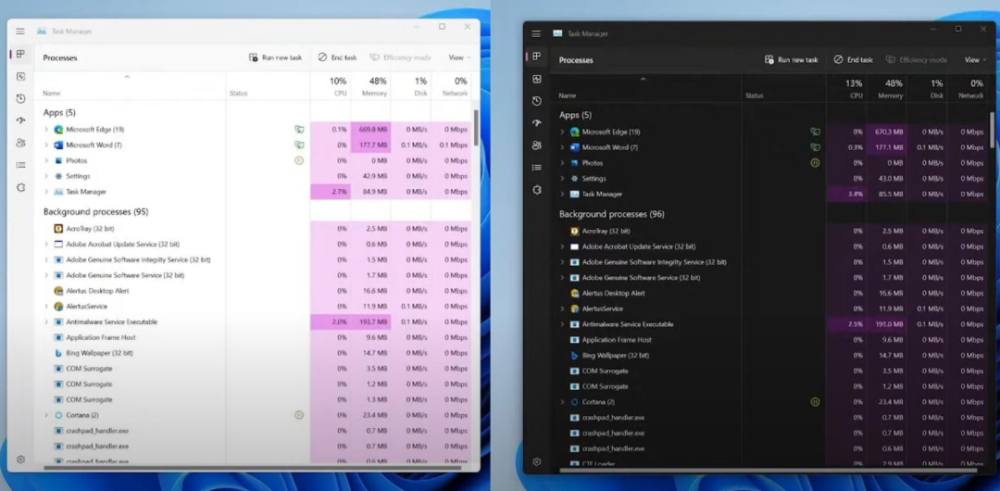Expand Adobe Acrobat Update Service, dark window
This screenshot has height=491, width=1000.
[562, 246]
